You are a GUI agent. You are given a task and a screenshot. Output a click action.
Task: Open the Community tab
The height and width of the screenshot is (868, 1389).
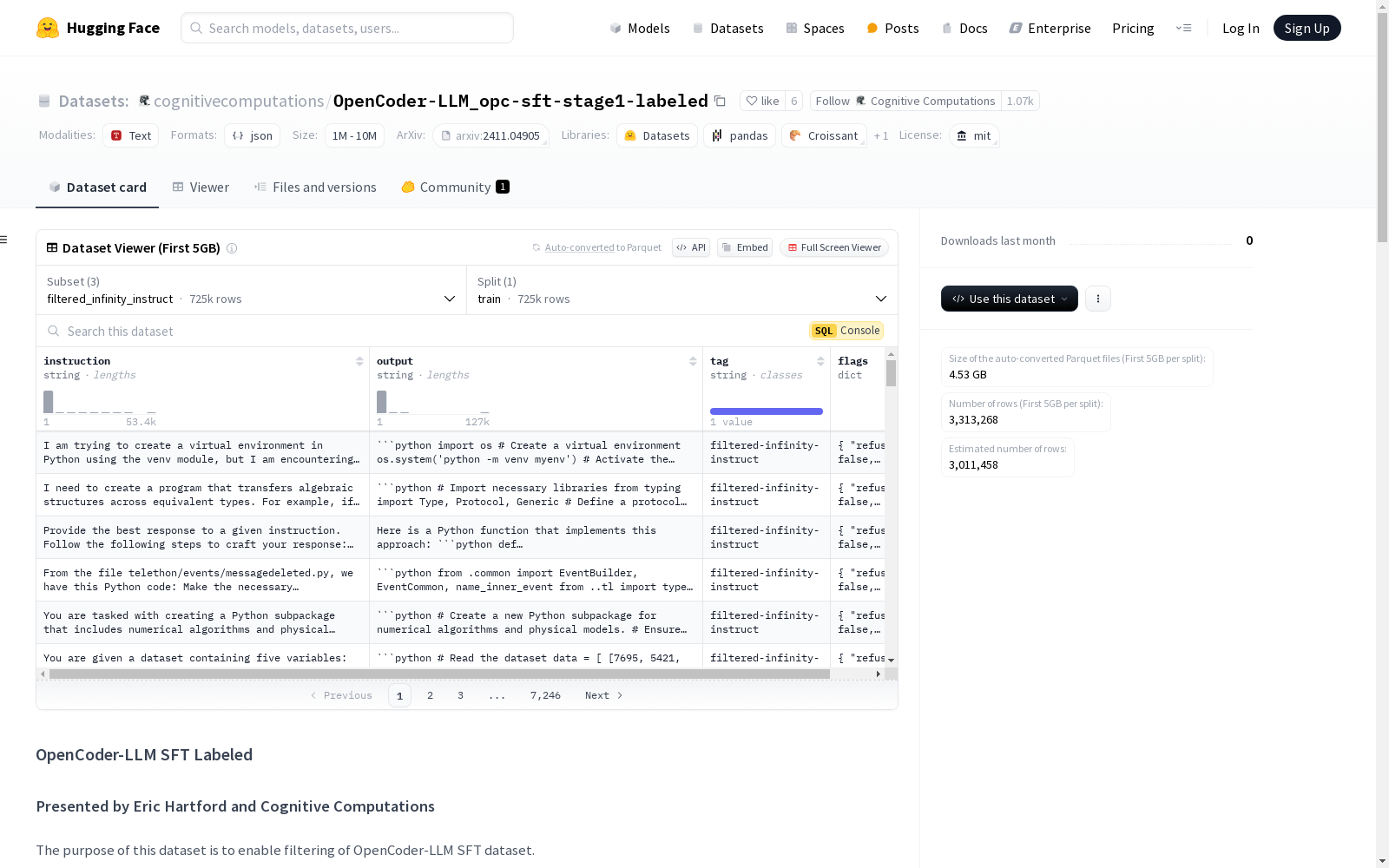click(x=455, y=187)
